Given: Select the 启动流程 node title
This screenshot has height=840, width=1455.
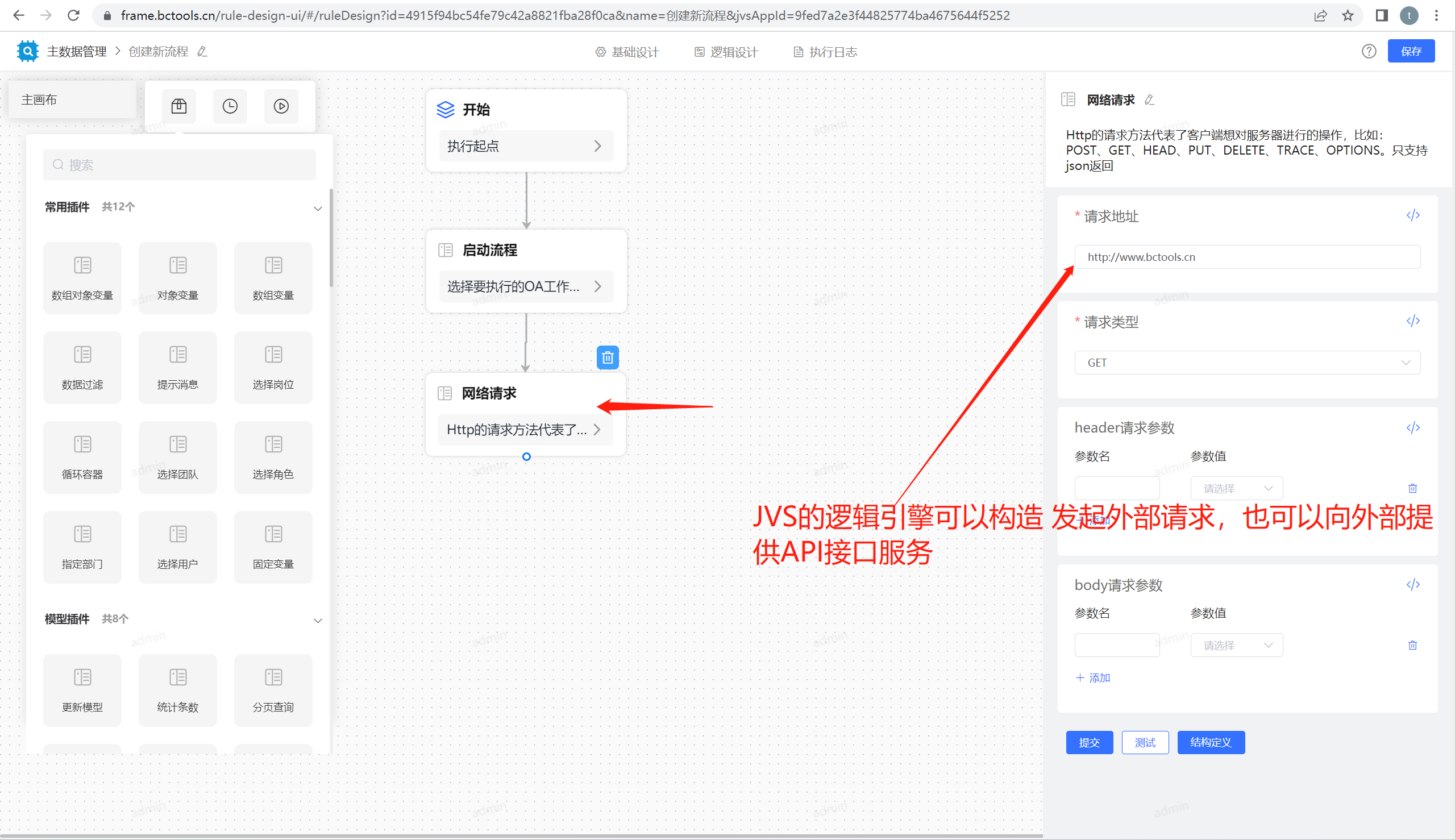Looking at the screenshot, I should (490, 250).
